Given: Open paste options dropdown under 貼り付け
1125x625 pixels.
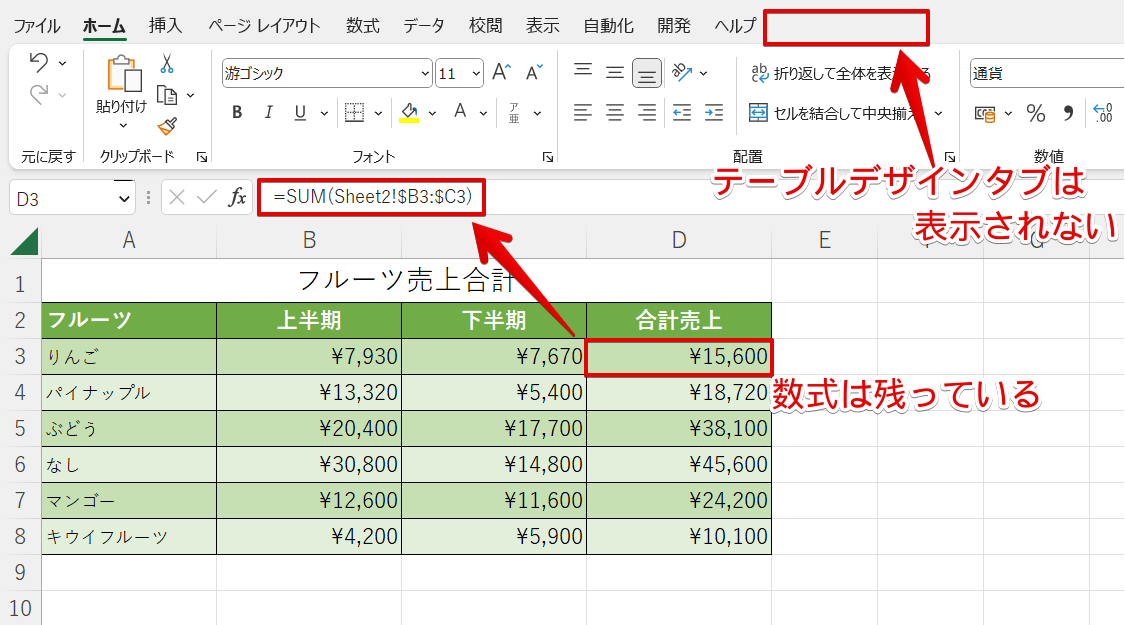Looking at the screenshot, I should coord(123,126).
